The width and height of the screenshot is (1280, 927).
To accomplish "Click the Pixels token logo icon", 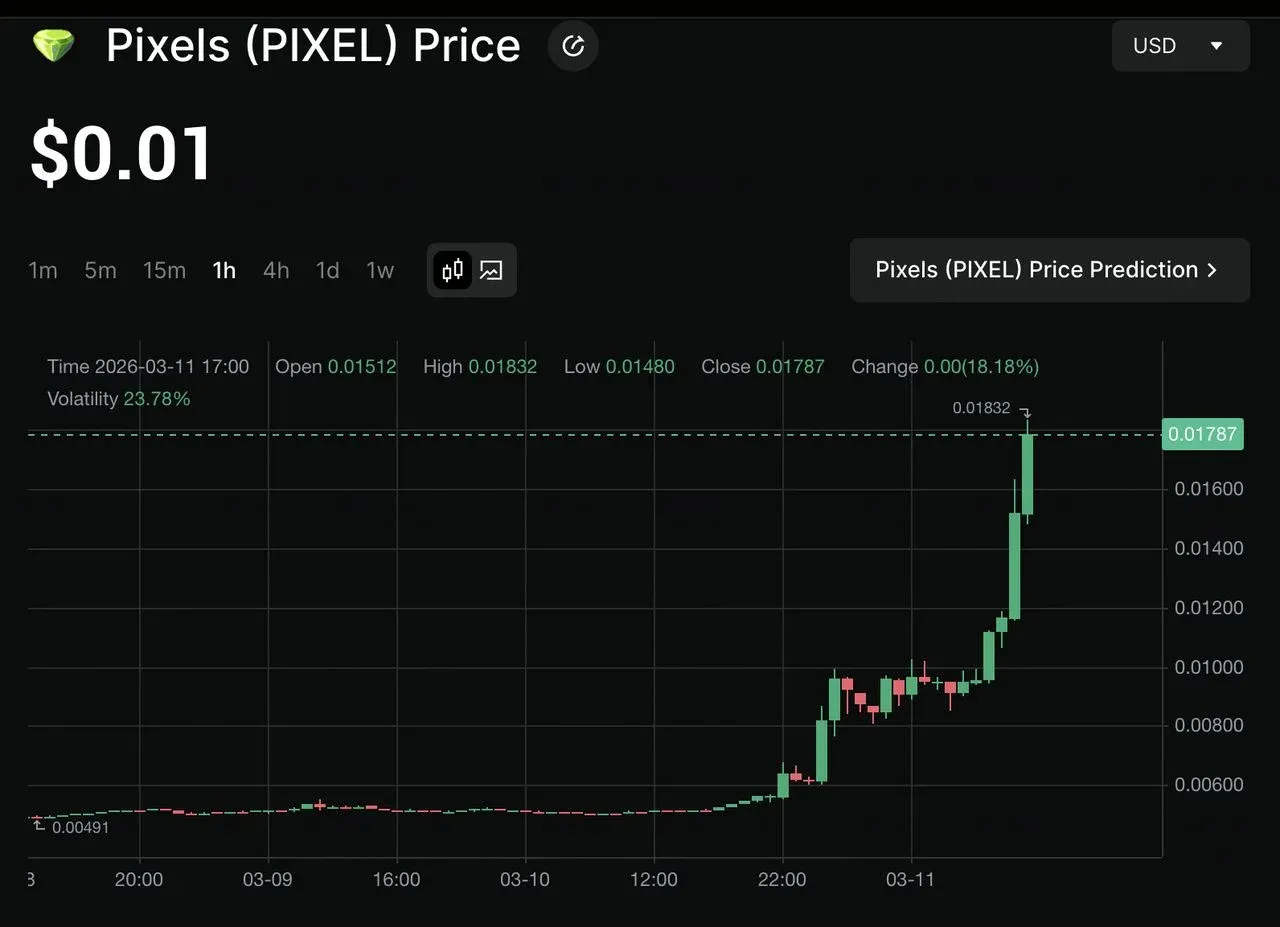I will tap(53, 45).
